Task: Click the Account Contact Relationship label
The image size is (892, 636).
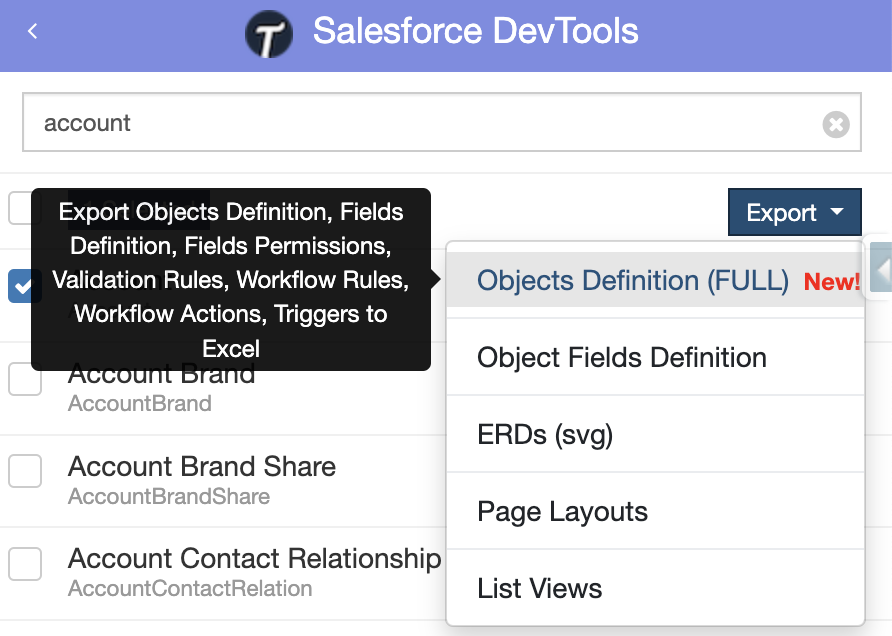Action: coord(255,559)
